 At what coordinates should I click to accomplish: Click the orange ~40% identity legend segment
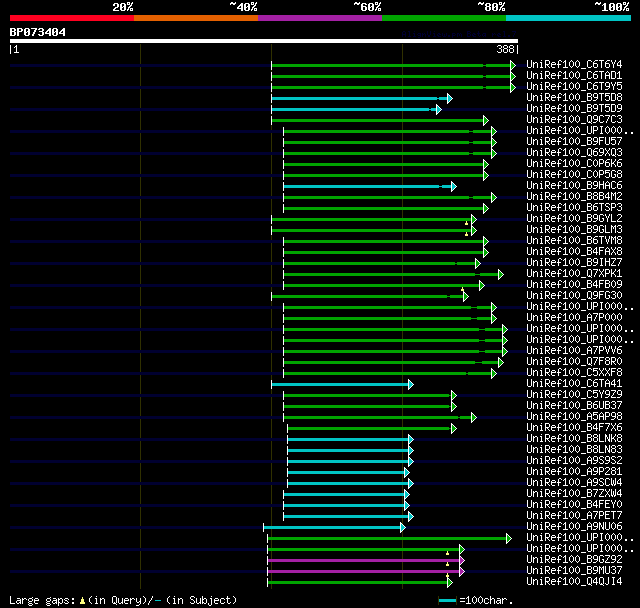(196, 18)
